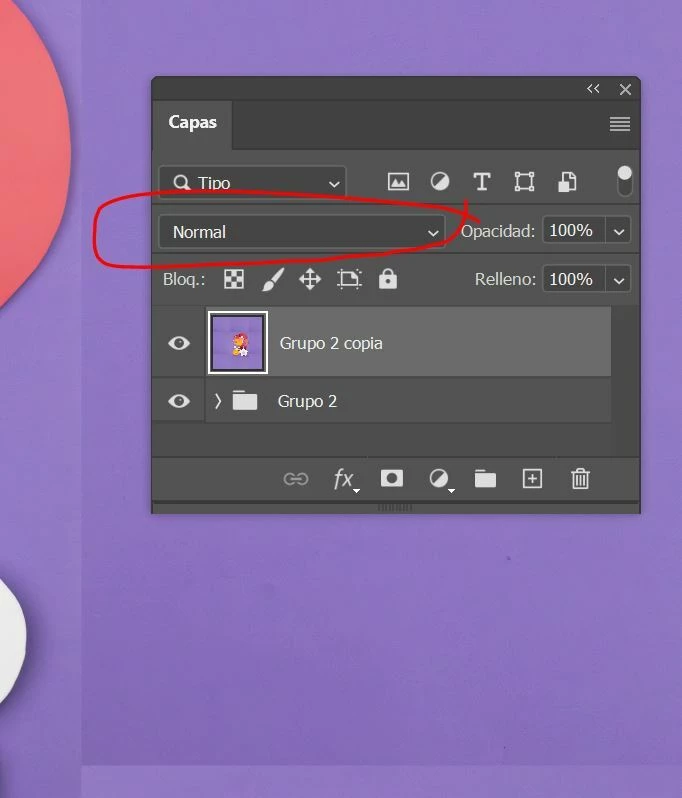Image resolution: width=682 pixels, height=798 pixels.
Task: Open the Capas panel menu
Action: (620, 124)
